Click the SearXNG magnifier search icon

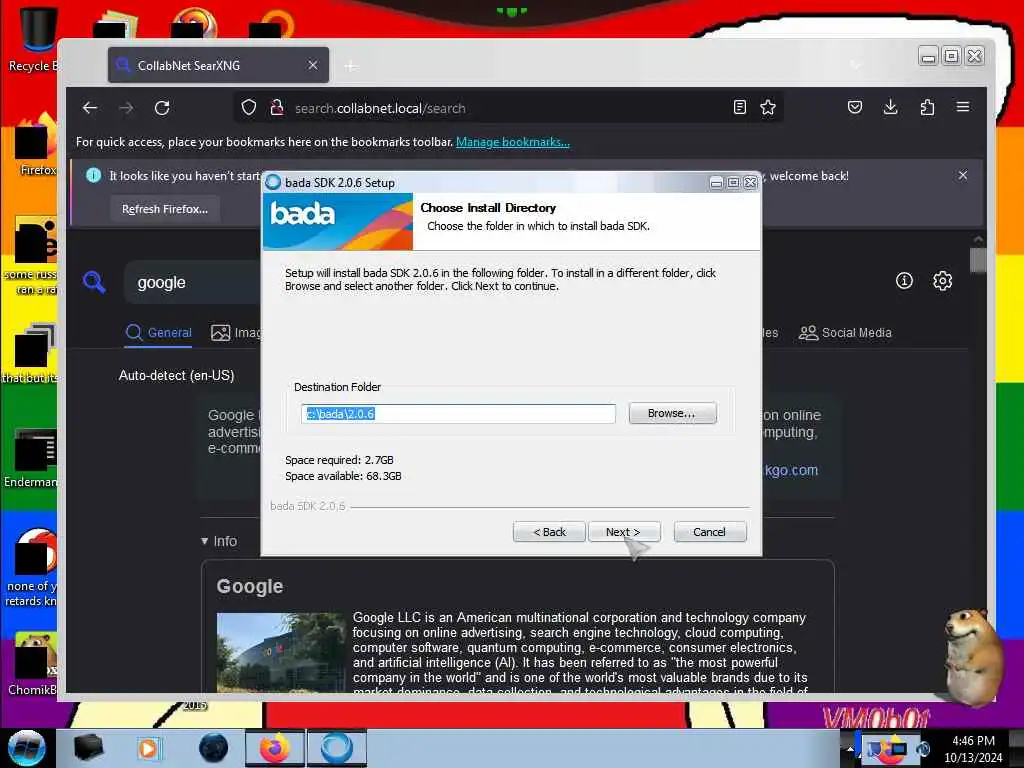(95, 282)
